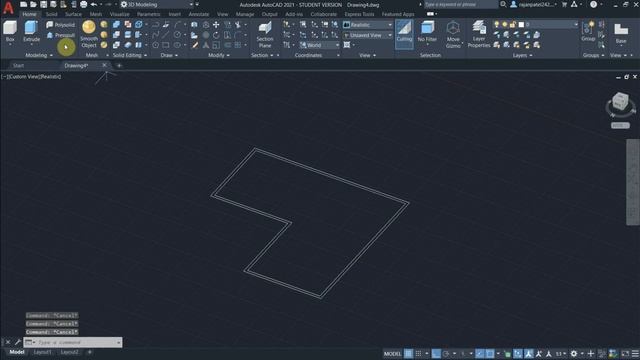
Task: Save drawing with quick access Save icon
Action: tap(43, 4)
